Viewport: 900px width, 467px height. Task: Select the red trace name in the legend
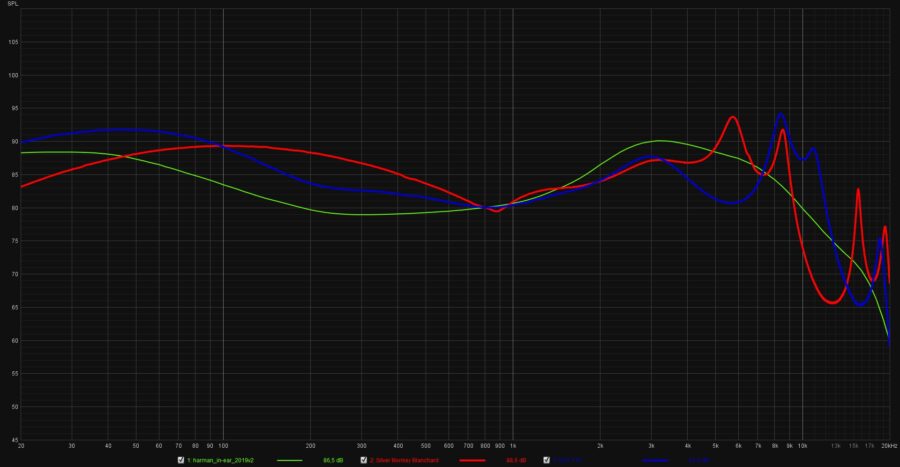tap(404, 460)
